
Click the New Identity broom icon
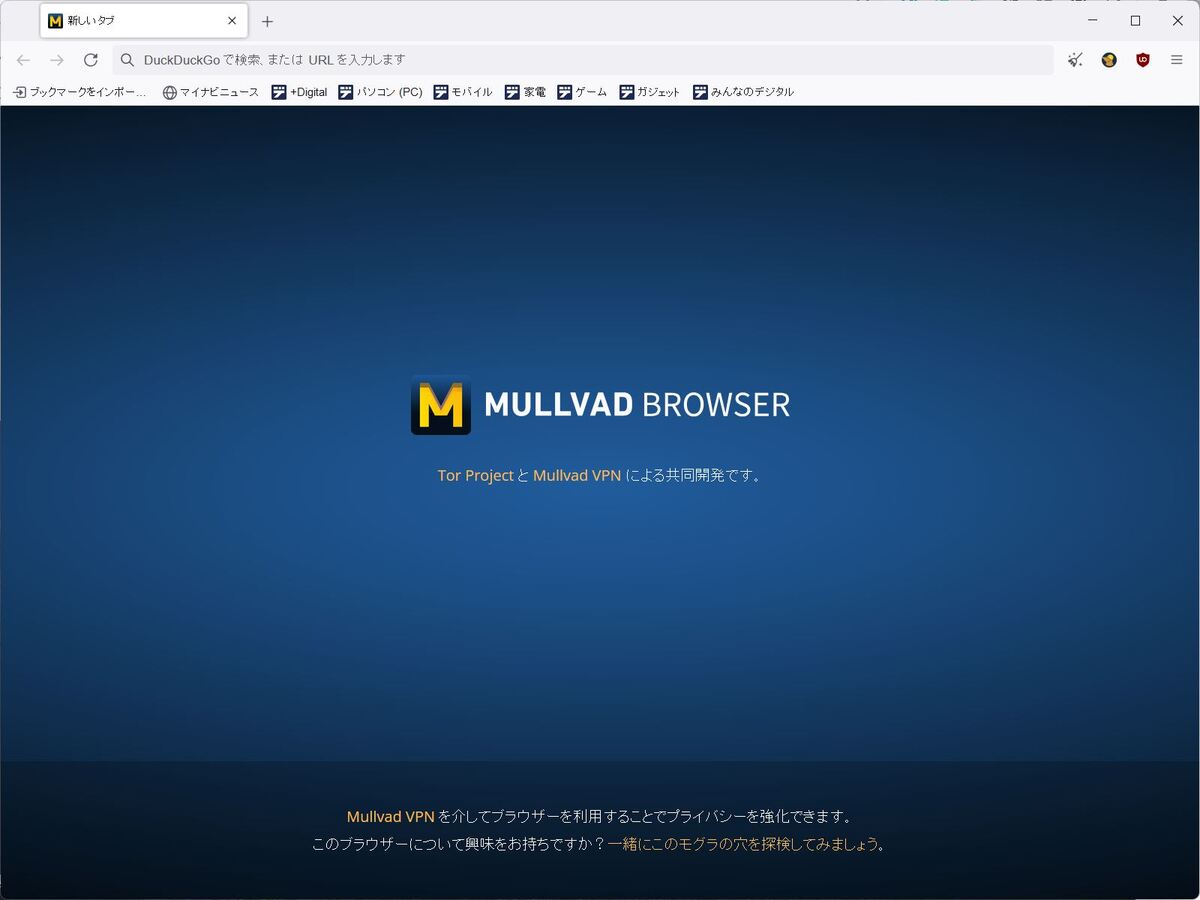[x=1075, y=60]
